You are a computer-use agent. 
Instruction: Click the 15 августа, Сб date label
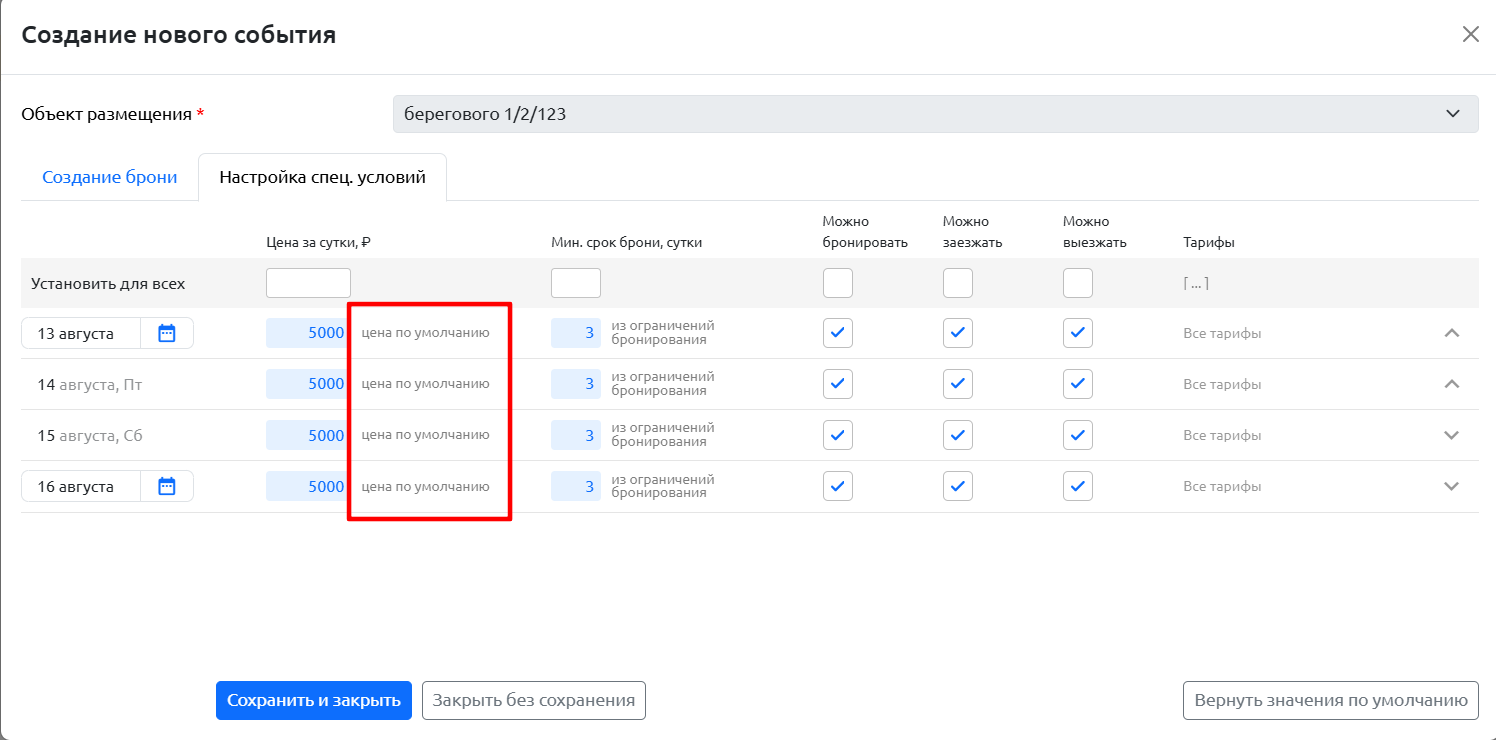pos(90,435)
